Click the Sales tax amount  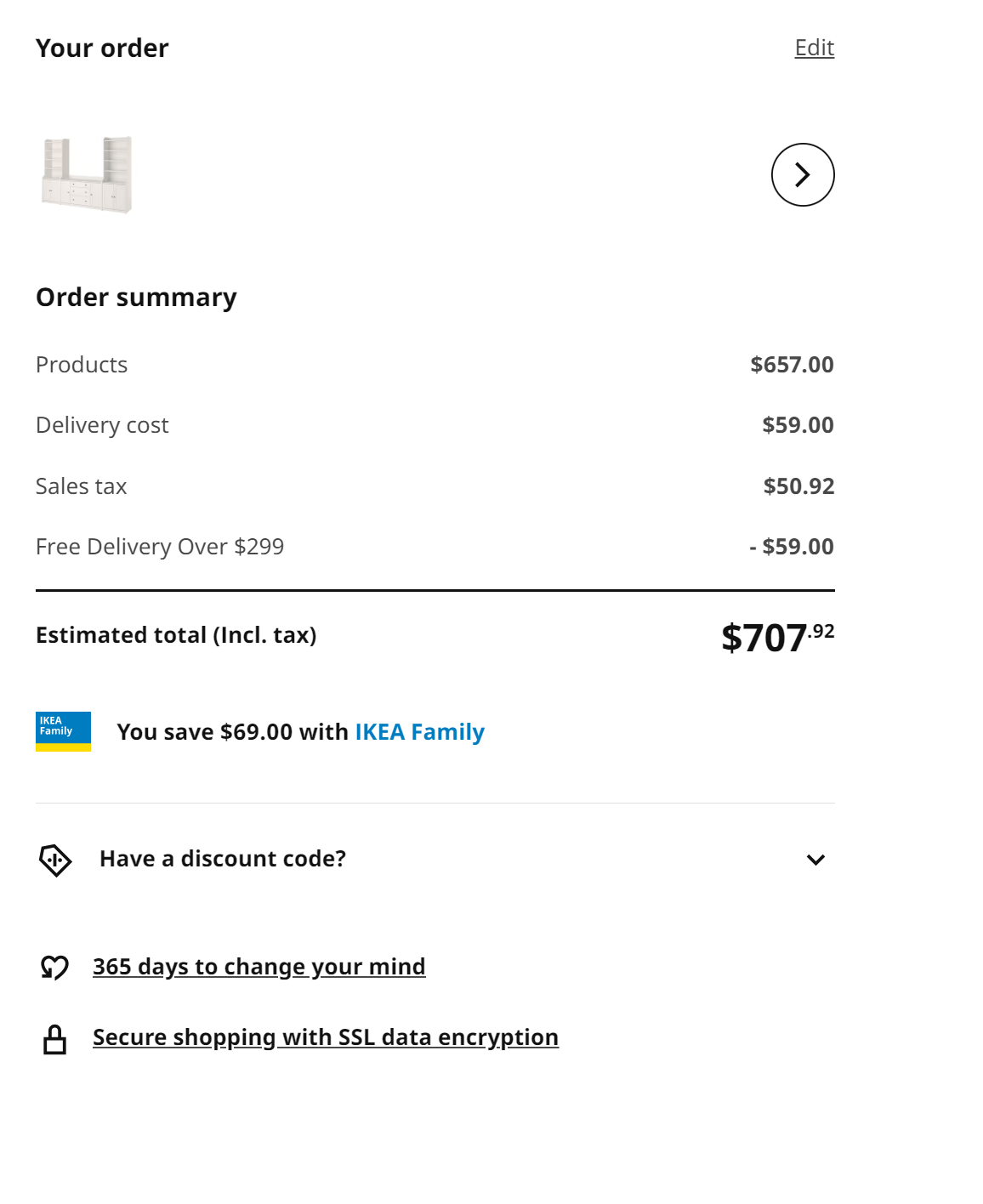(x=798, y=486)
